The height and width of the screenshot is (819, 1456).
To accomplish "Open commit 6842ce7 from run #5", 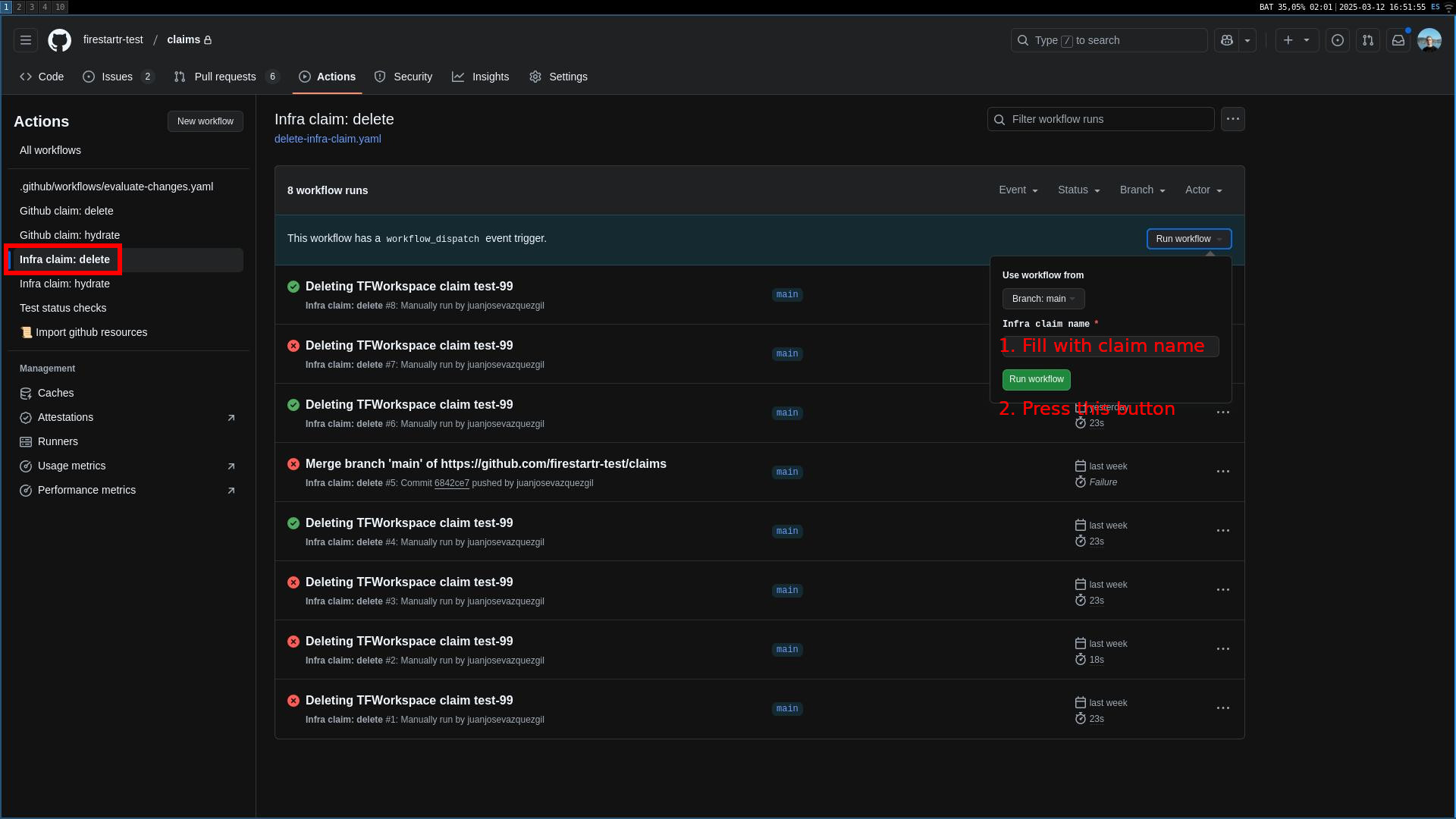I will click(451, 483).
